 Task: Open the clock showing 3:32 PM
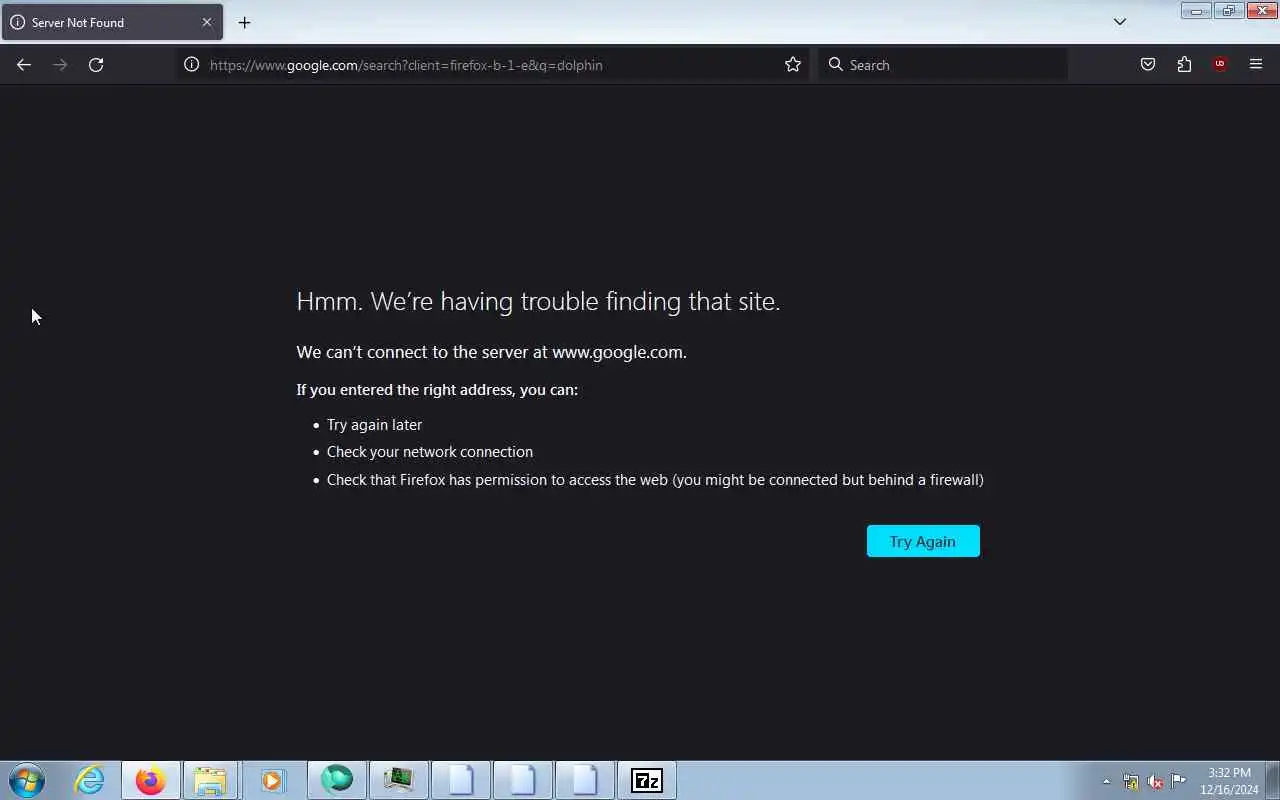pos(1229,781)
